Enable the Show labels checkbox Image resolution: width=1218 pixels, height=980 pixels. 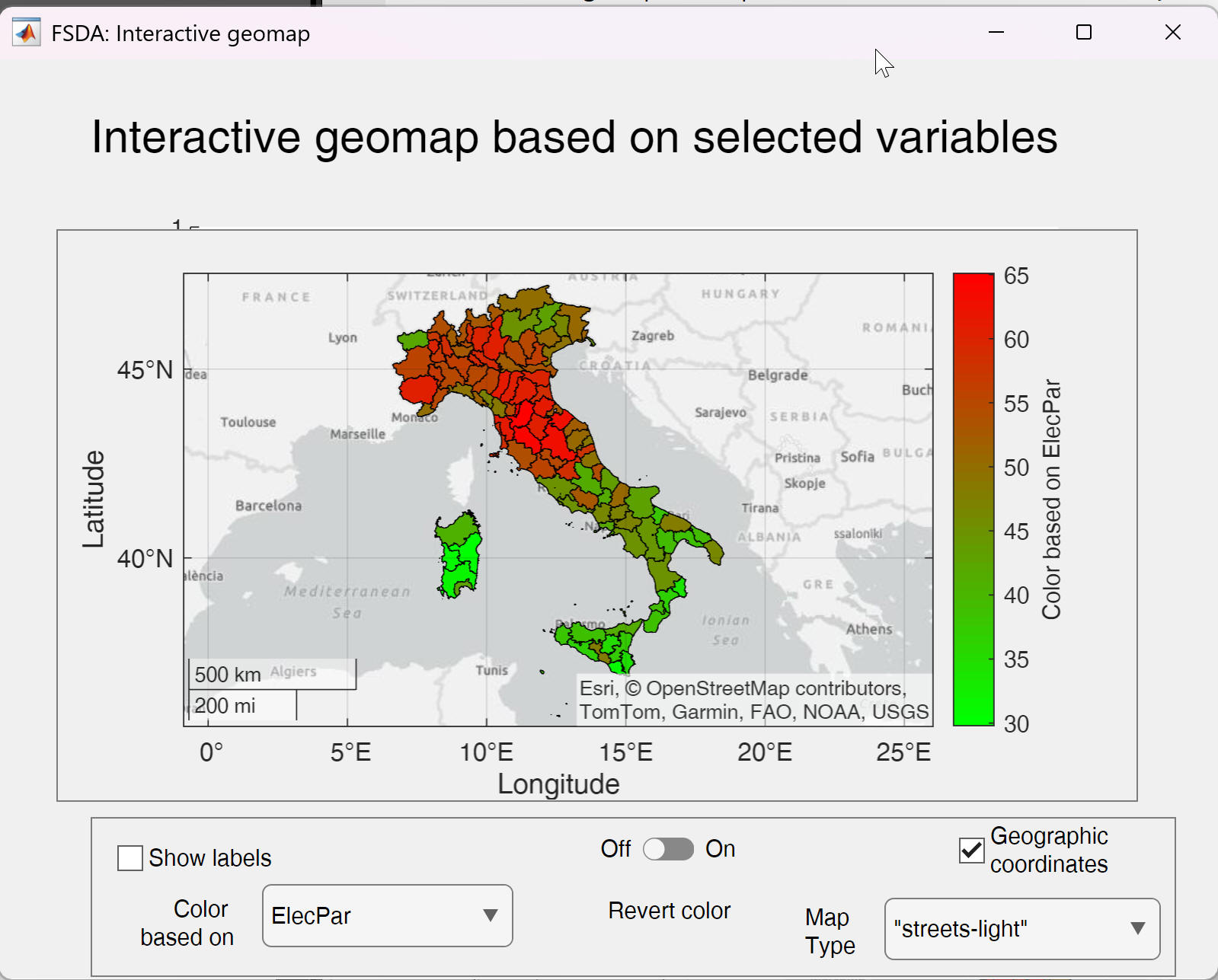click(x=130, y=858)
